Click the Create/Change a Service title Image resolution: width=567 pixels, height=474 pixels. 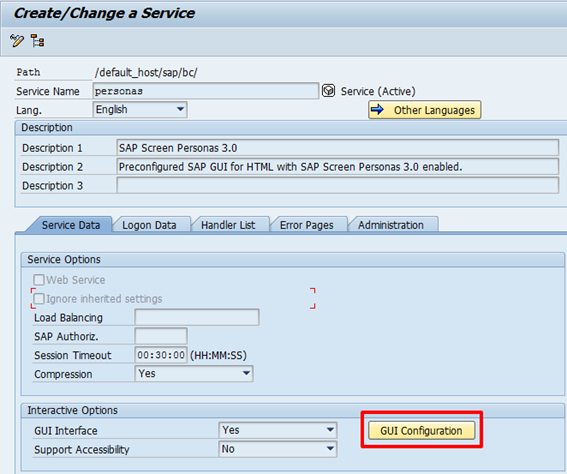point(104,13)
